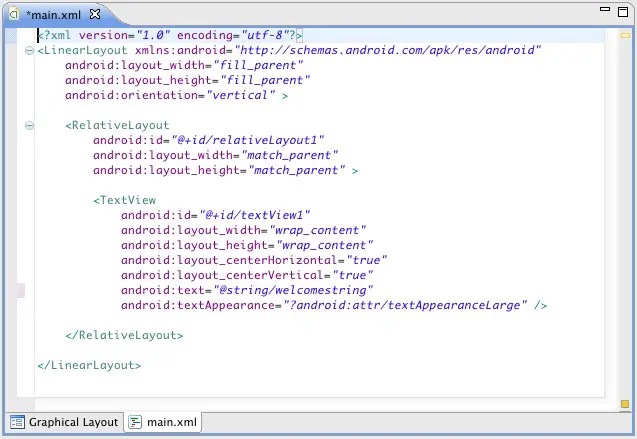Collapse the LinearLayout element fold
The width and height of the screenshot is (637, 439).
coord(29,50)
